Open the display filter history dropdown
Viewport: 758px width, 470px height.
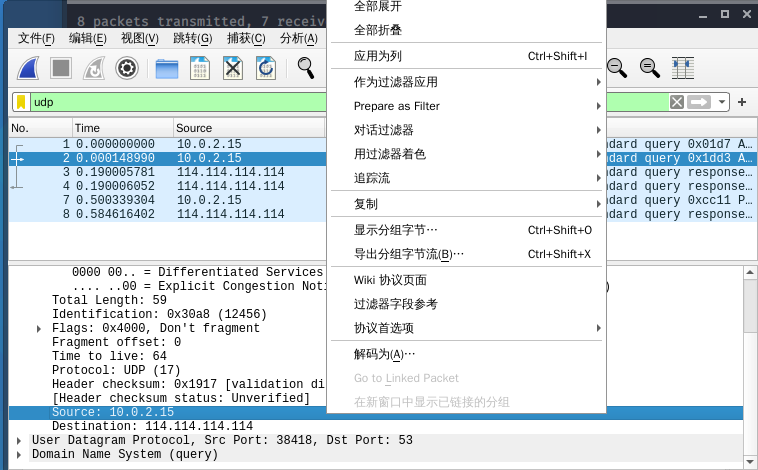pos(721,102)
